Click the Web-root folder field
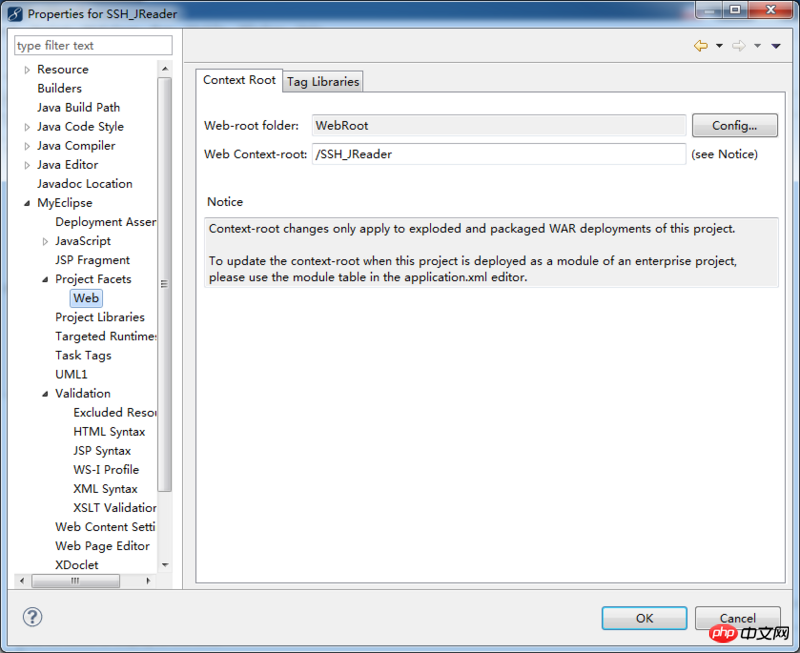The height and width of the screenshot is (653, 800). coord(498,125)
